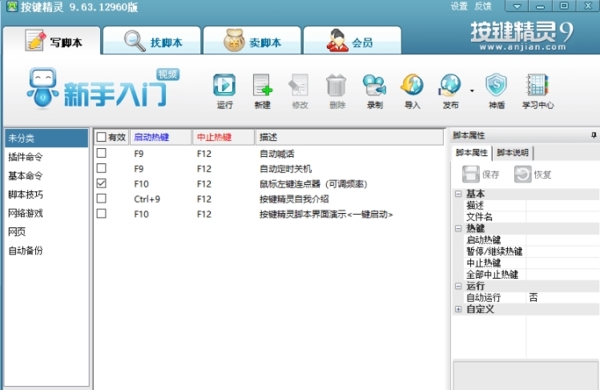Uncheck the 鼠标左键连点器 script checkbox
This screenshot has width=600, height=390.
pyautogui.click(x=101, y=183)
